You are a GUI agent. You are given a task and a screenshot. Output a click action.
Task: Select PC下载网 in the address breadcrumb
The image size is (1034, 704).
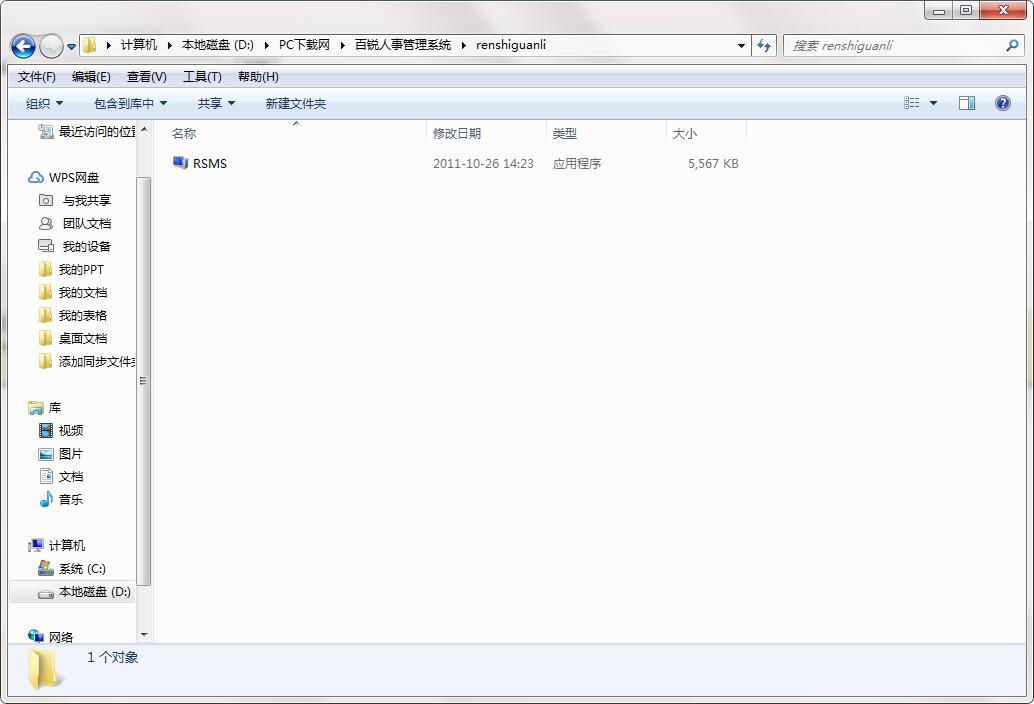point(304,45)
